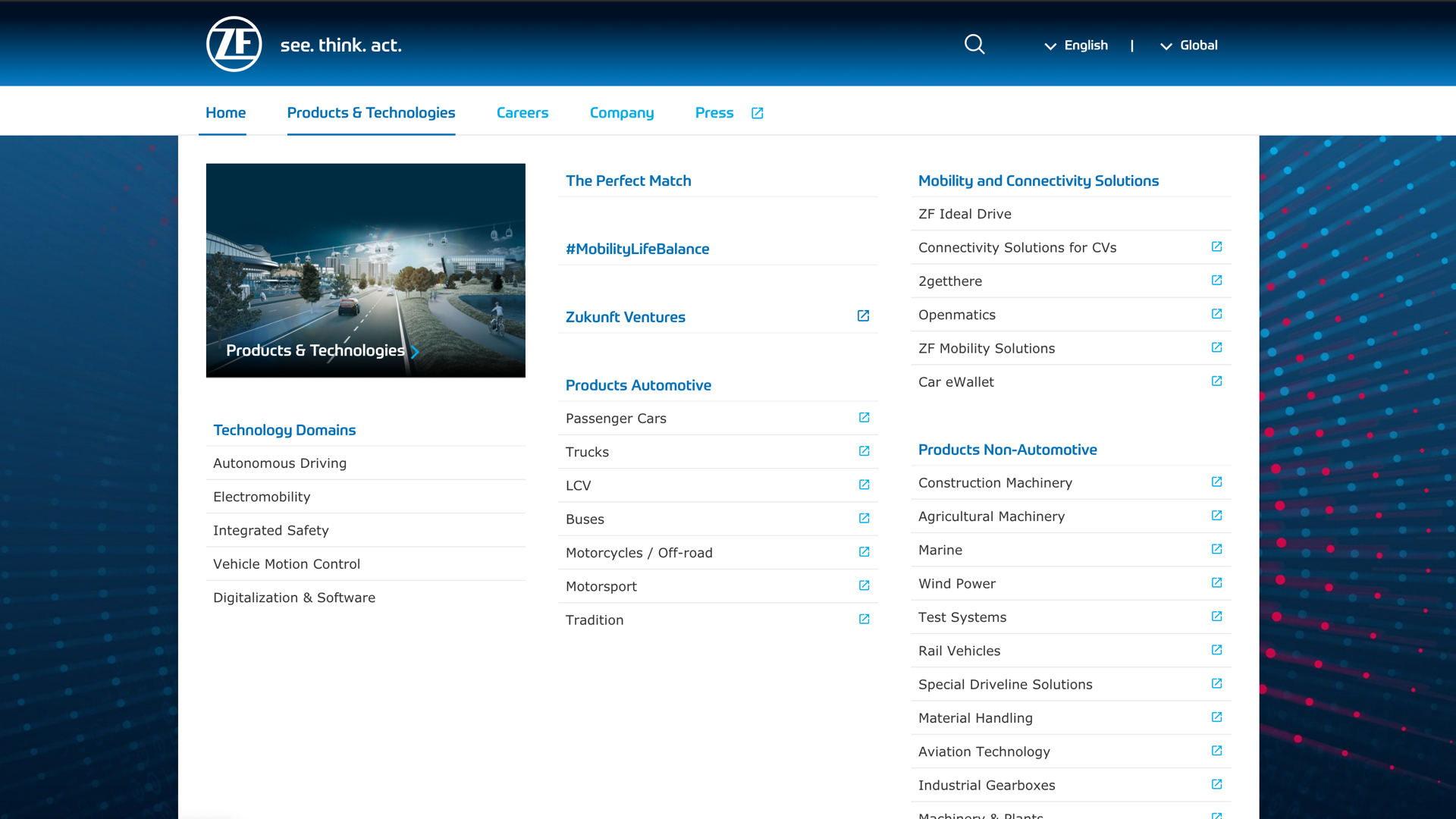Click external link icon for Connectivity Solutions for CVs
Screen dimensions: 1456x819
click(x=1216, y=246)
